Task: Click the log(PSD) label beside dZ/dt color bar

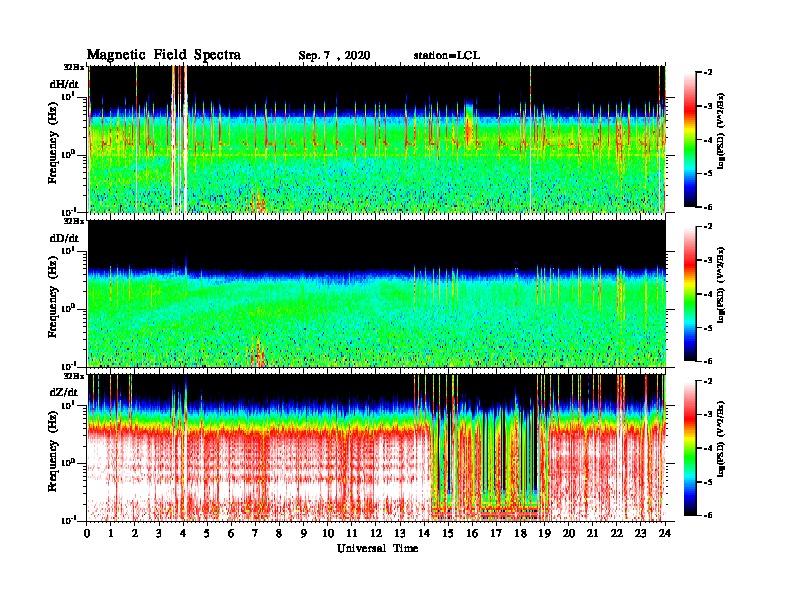Action: (x=721, y=439)
